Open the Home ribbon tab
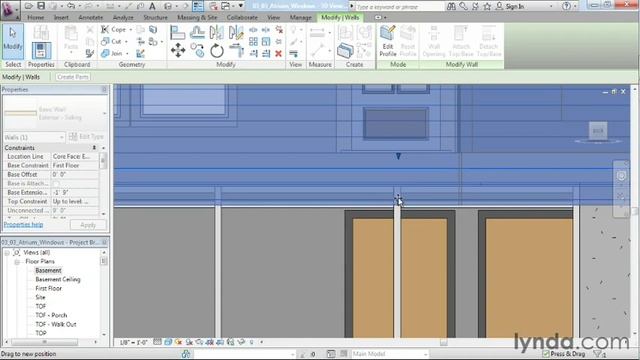The width and height of the screenshot is (640, 360). 36,18
